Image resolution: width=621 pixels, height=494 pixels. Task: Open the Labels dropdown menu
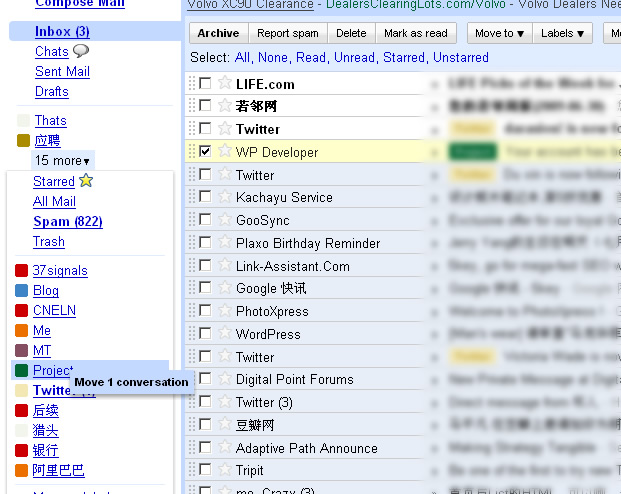pyautogui.click(x=563, y=33)
